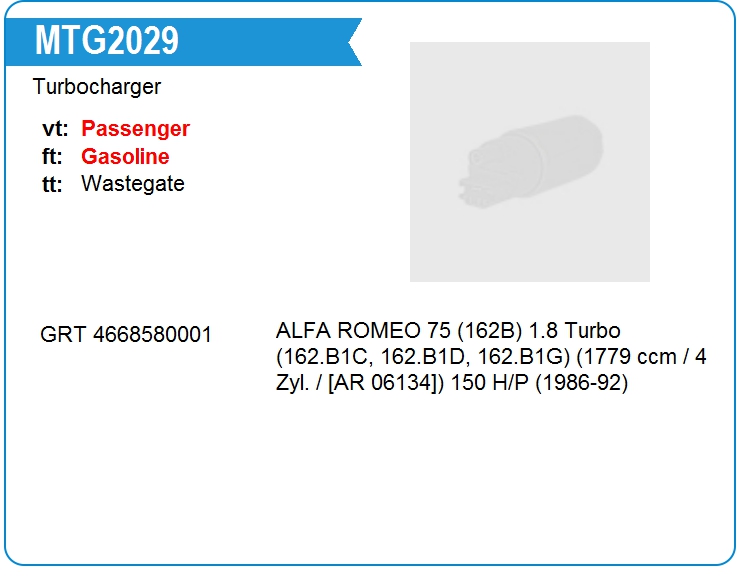Click the vt: label

point(55,129)
